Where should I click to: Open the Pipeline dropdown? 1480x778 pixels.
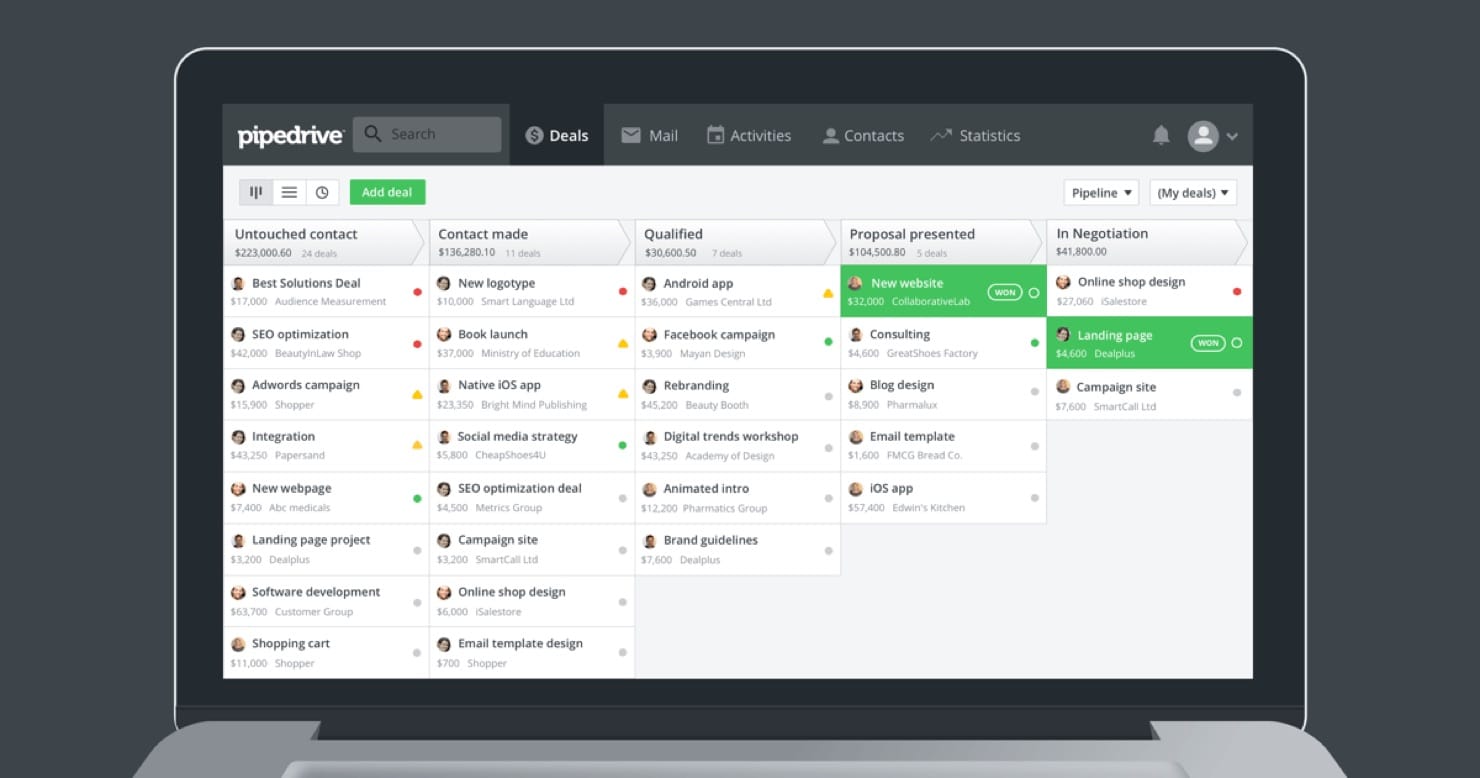1100,192
